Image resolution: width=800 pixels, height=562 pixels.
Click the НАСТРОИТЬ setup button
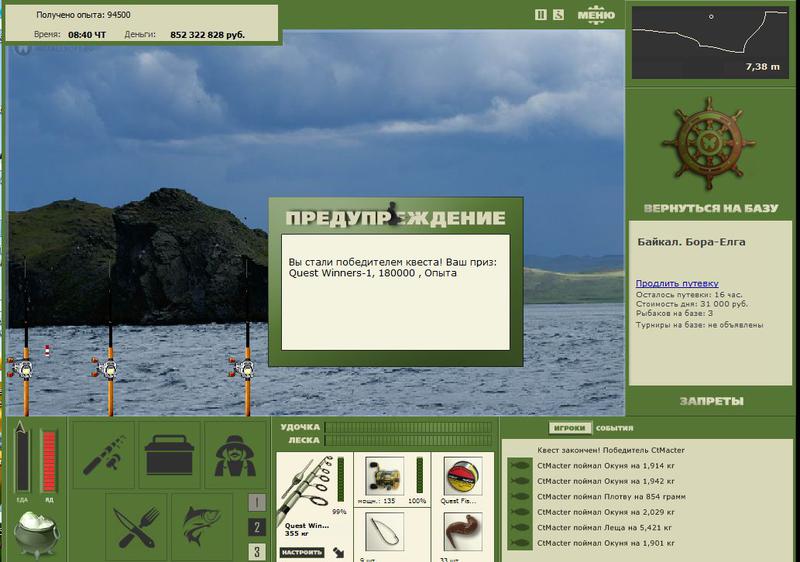pyautogui.click(x=302, y=552)
